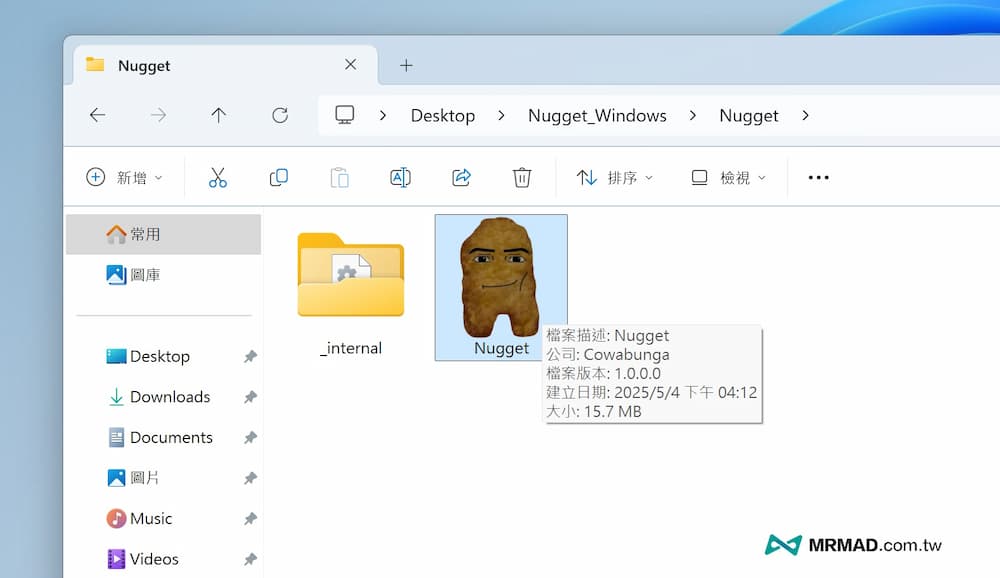Open the 排序 (Sort) dropdown
This screenshot has height=578, width=1000.
click(614, 177)
